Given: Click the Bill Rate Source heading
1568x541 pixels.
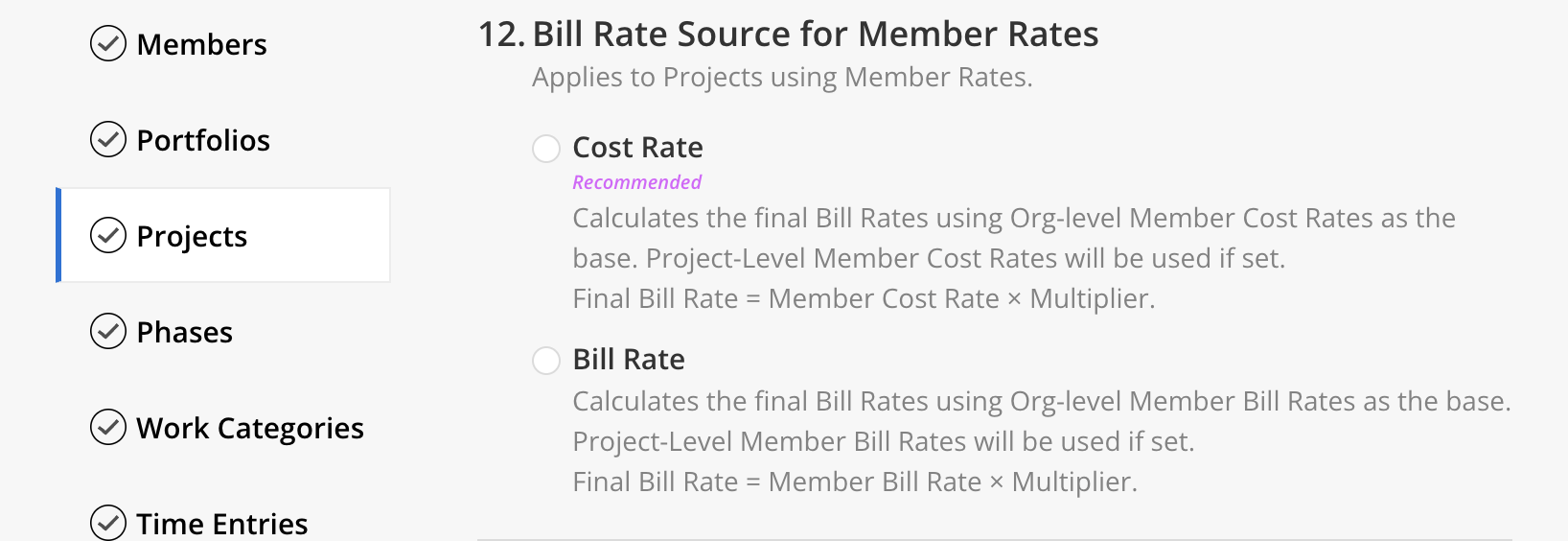Looking at the screenshot, I should point(788,35).
